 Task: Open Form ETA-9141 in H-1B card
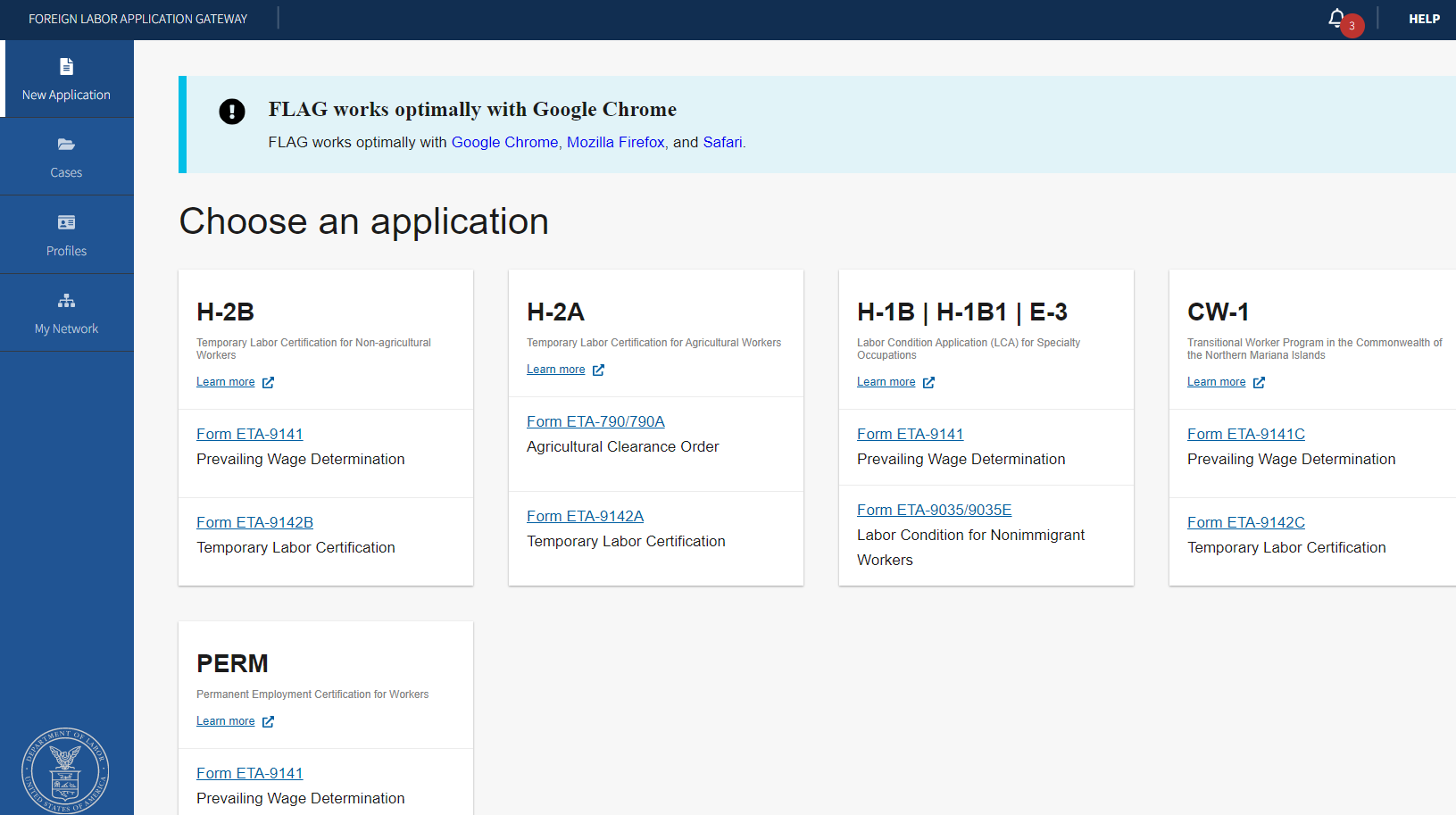click(x=910, y=434)
